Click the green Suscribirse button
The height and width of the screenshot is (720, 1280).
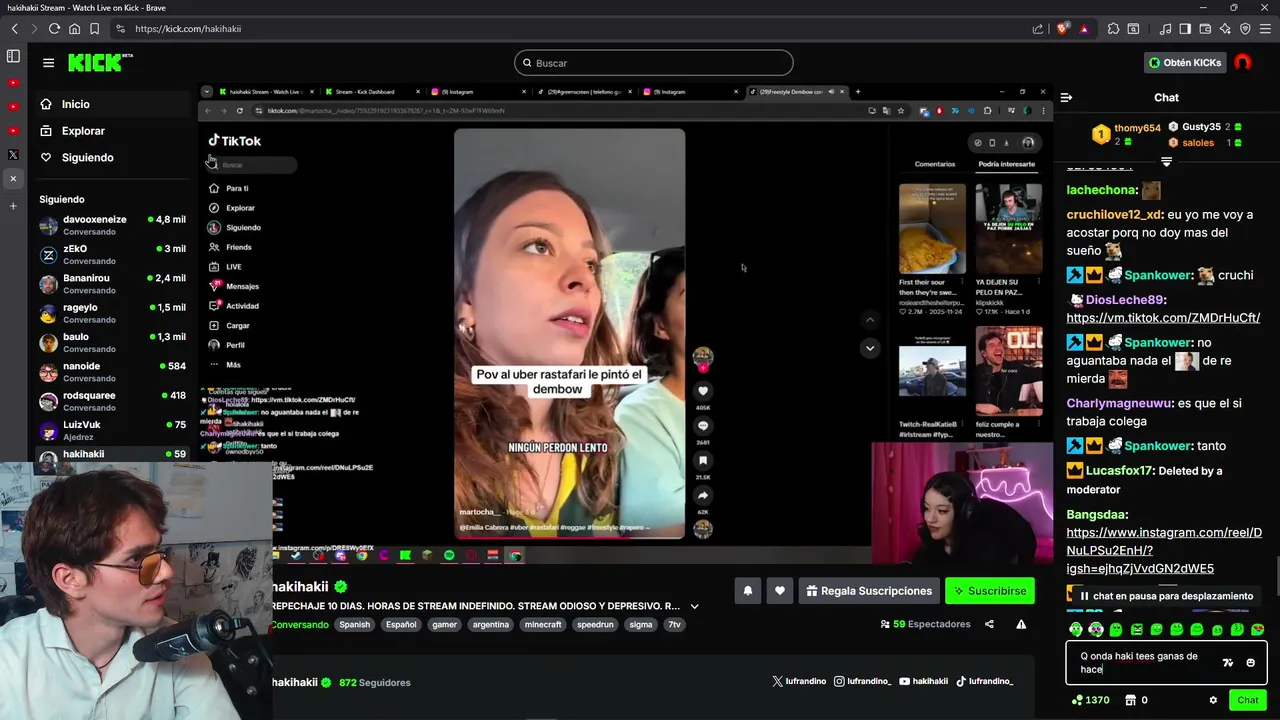989,591
